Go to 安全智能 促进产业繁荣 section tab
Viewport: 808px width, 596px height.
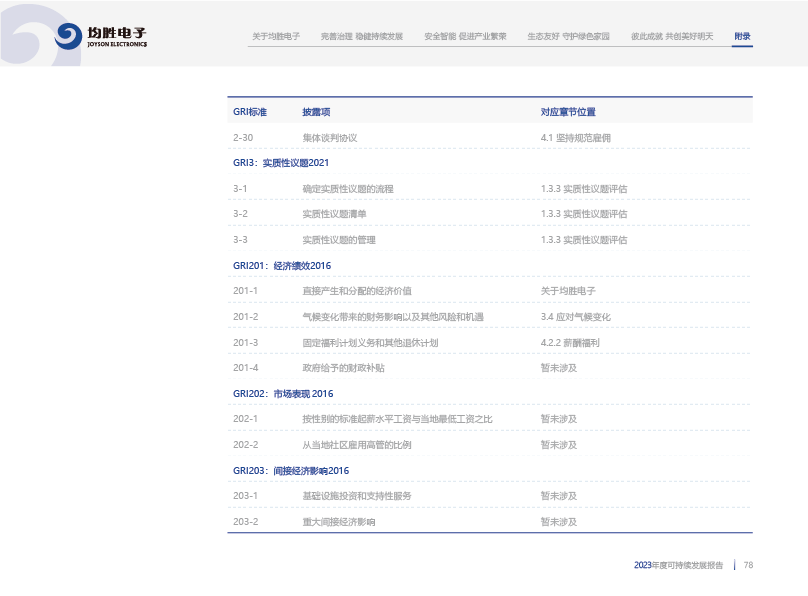[x=465, y=36]
